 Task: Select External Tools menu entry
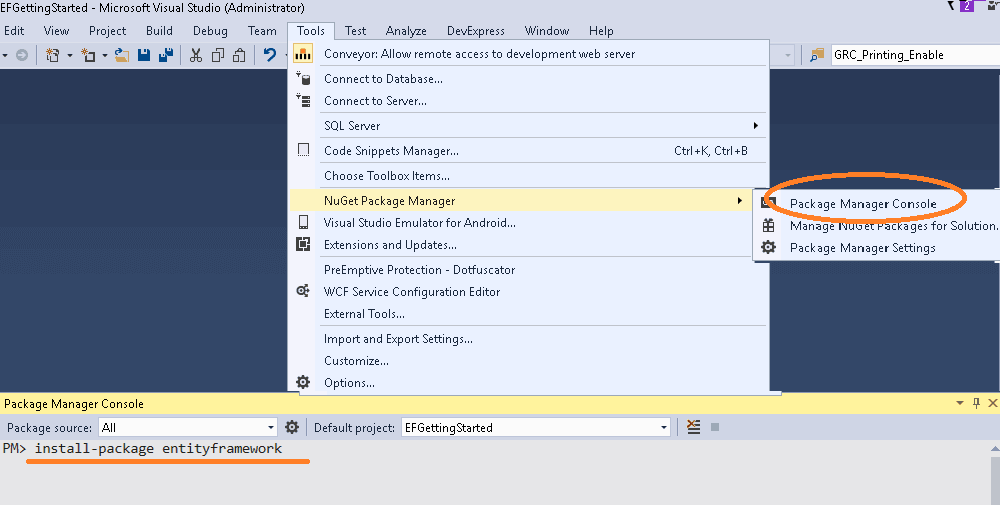[x=364, y=313]
